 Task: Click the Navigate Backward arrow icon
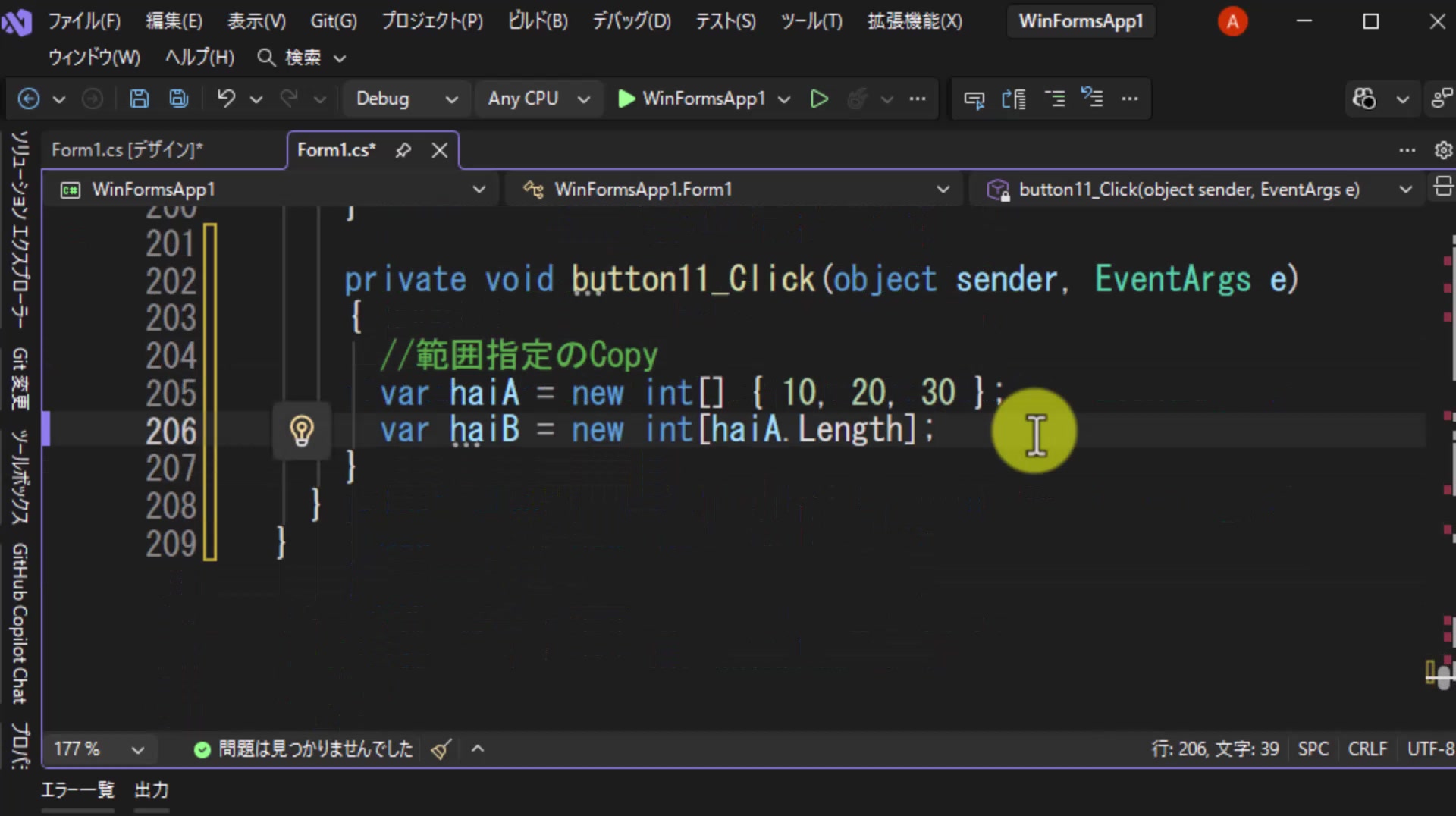tap(29, 99)
